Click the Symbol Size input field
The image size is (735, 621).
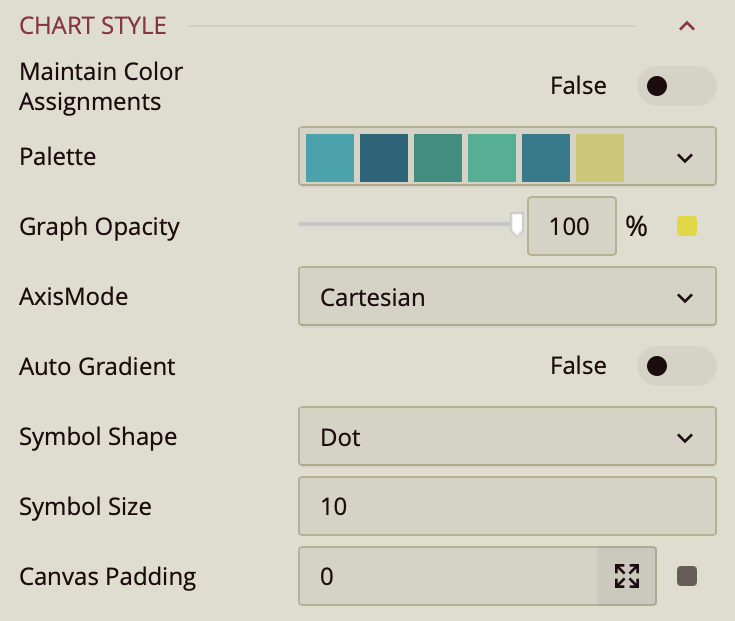(507, 507)
